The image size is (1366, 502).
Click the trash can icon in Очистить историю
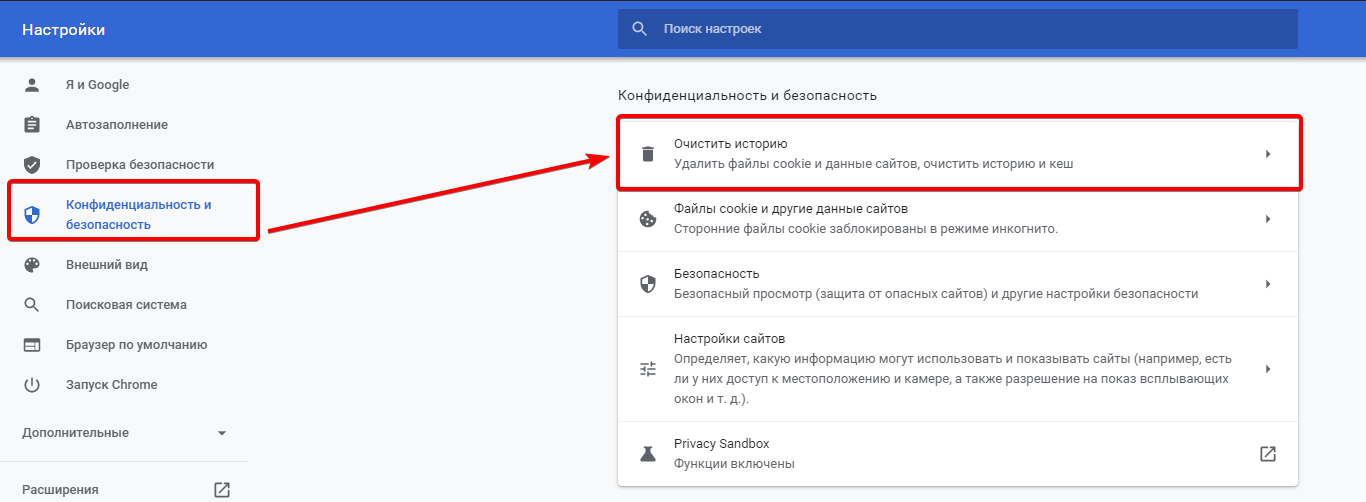point(648,154)
